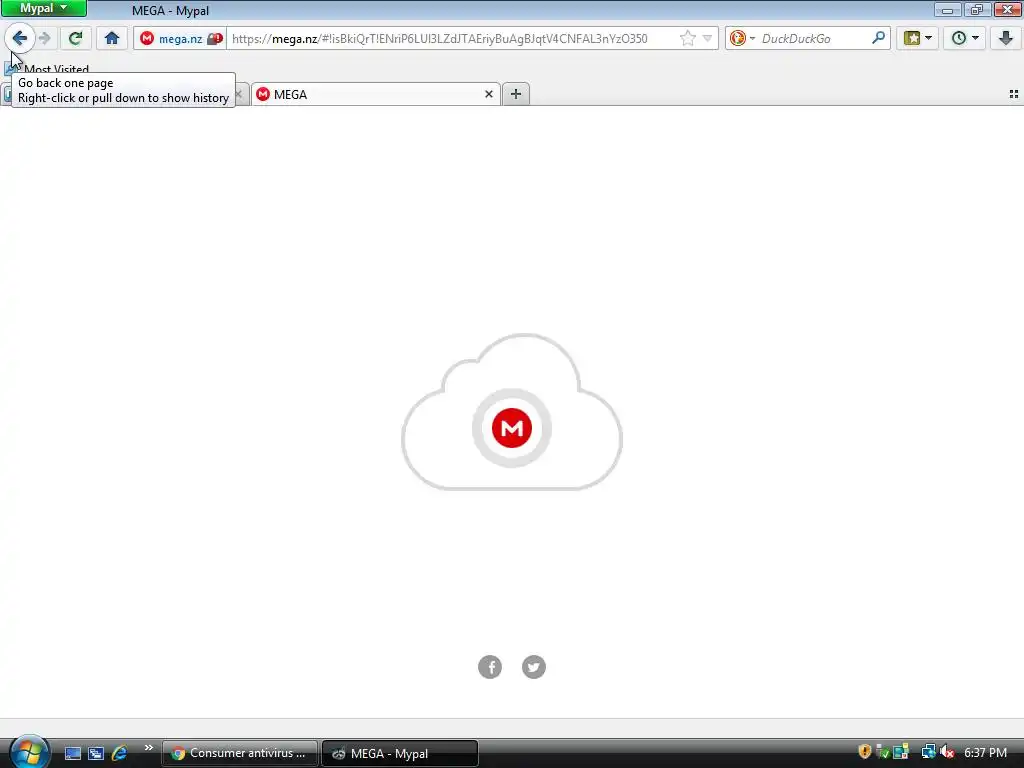Image resolution: width=1024 pixels, height=768 pixels.
Task: Click Switch between windows quick launch icon
Action: pos(96,753)
